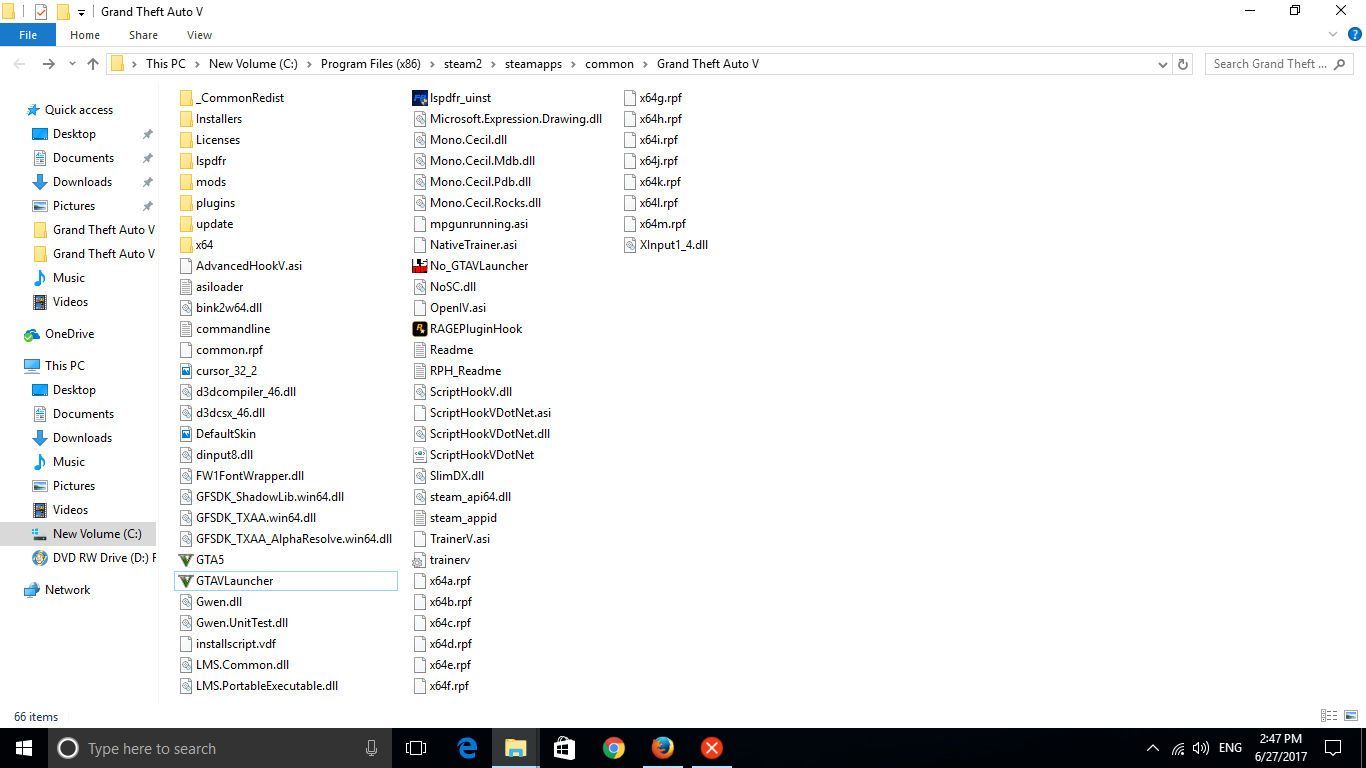This screenshot has width=1366, height=768.
Task: Launch Firefox from the taskbar
Action: click(x=662, y=748)
